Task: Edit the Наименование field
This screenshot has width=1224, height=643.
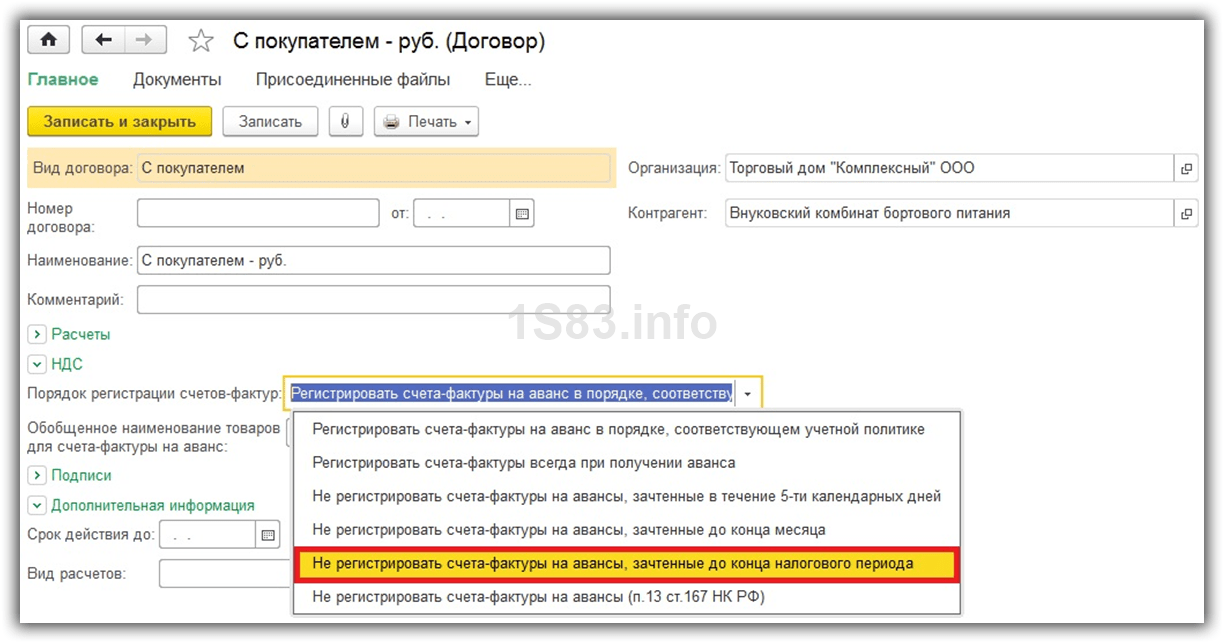Action: (x=373, y=260)
